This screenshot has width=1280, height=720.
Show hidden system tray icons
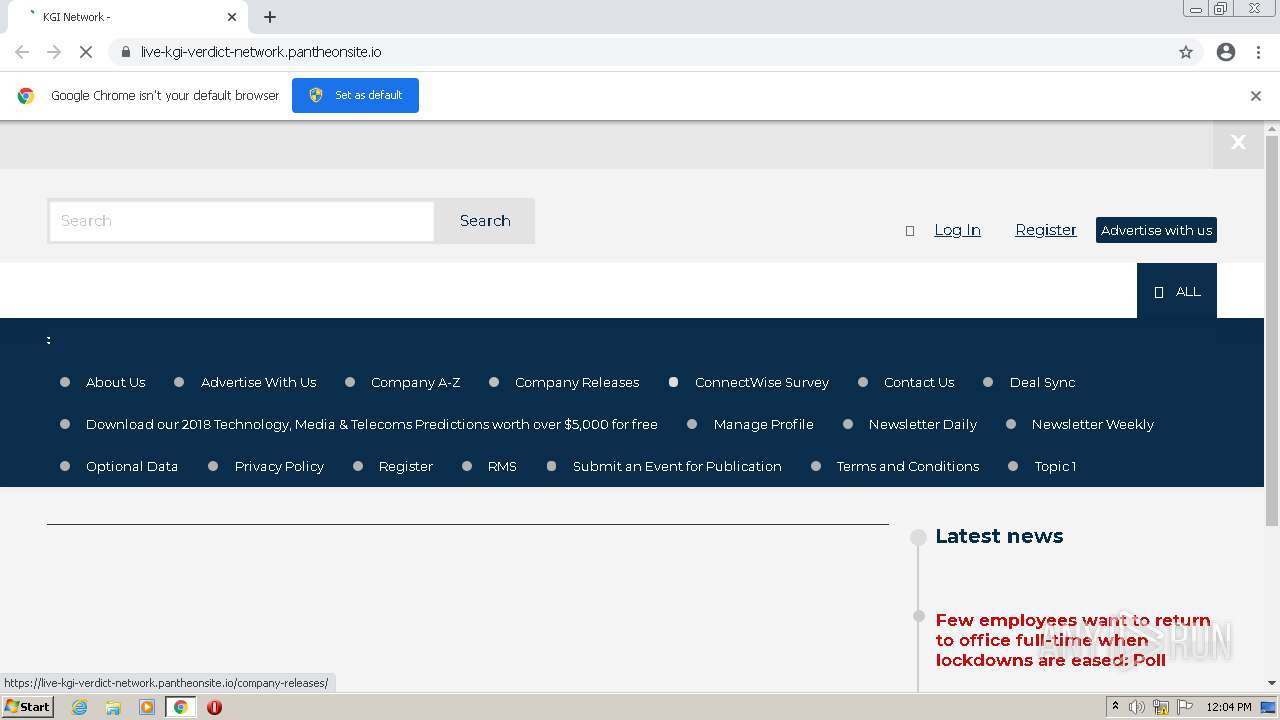tap(1115, 707)
